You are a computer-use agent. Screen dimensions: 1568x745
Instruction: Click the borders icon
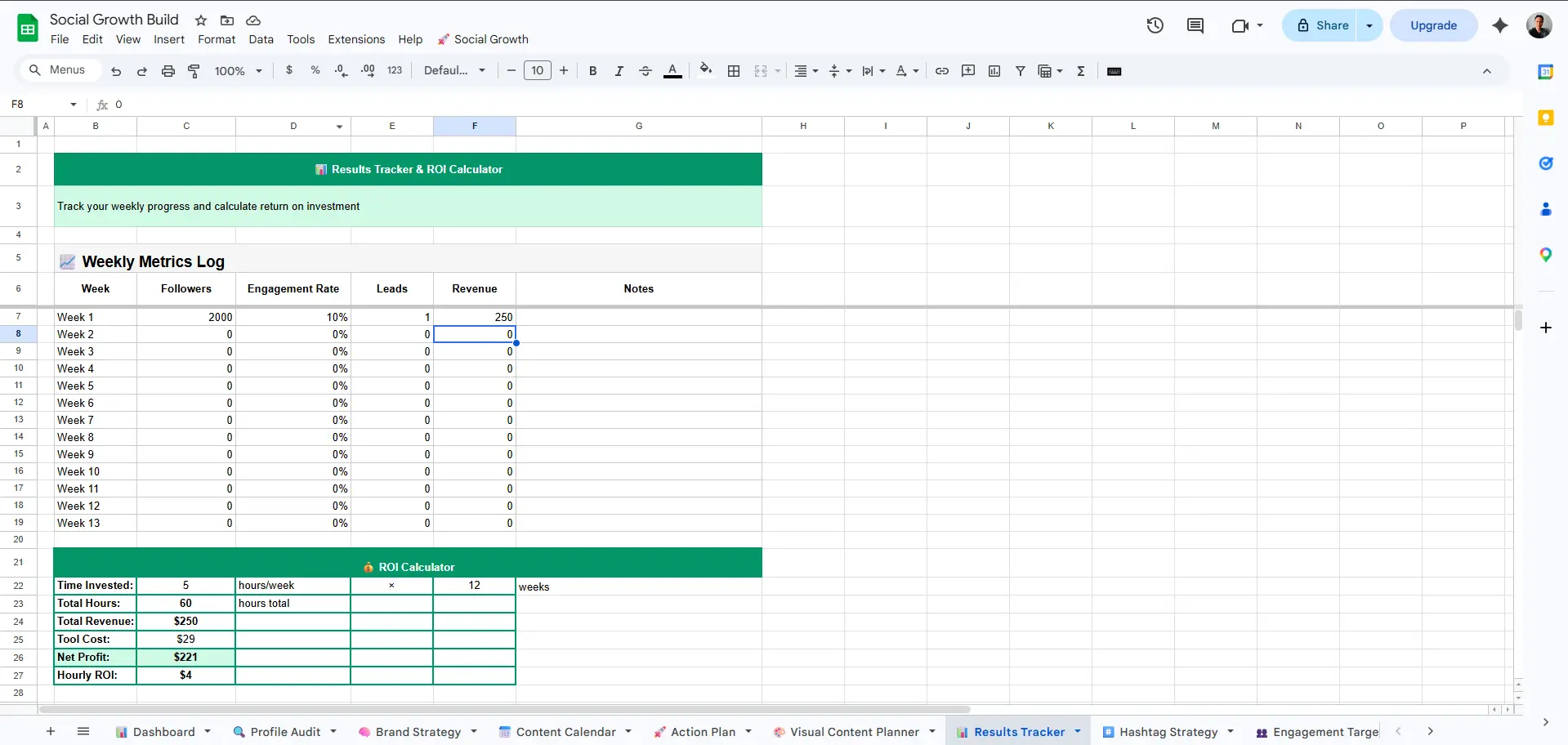tap(734, 71)
